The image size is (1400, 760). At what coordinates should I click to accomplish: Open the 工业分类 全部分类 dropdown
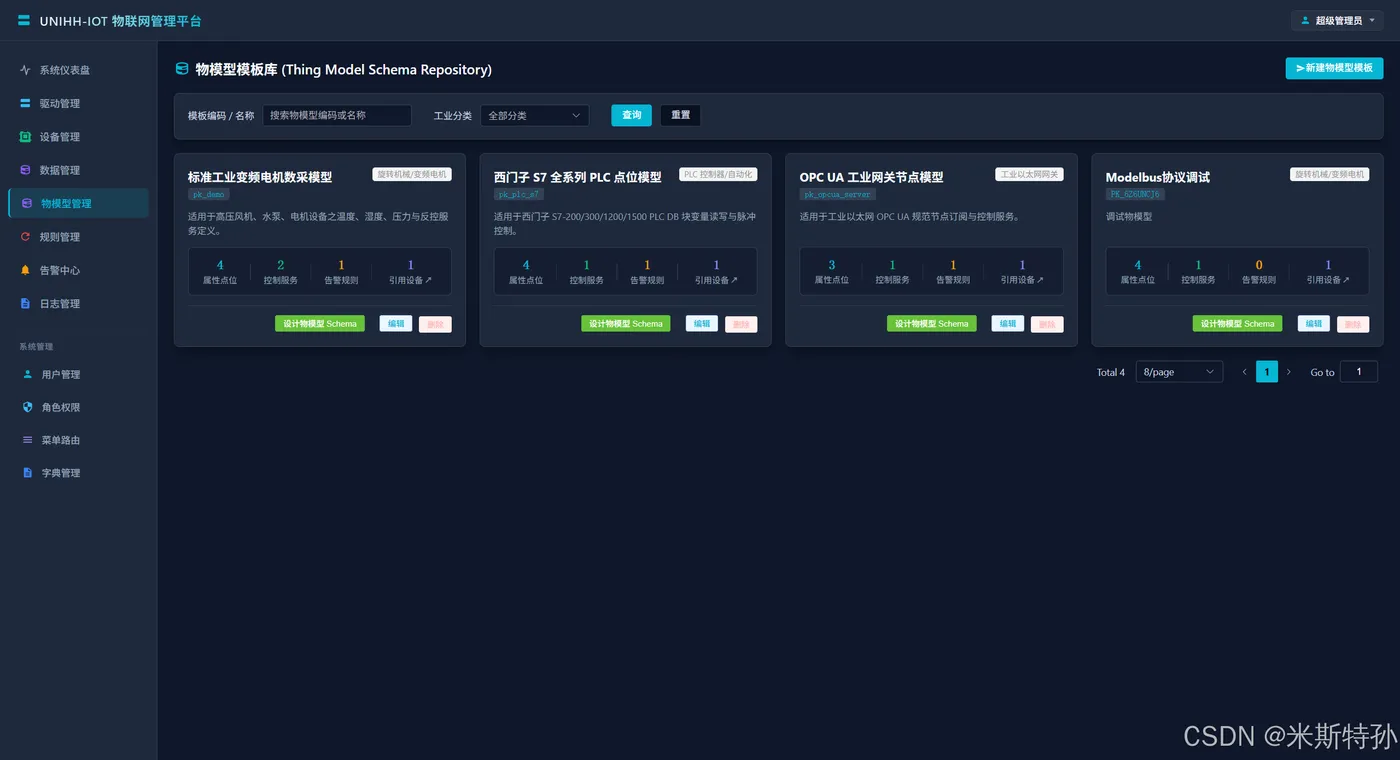coord(535,116)
